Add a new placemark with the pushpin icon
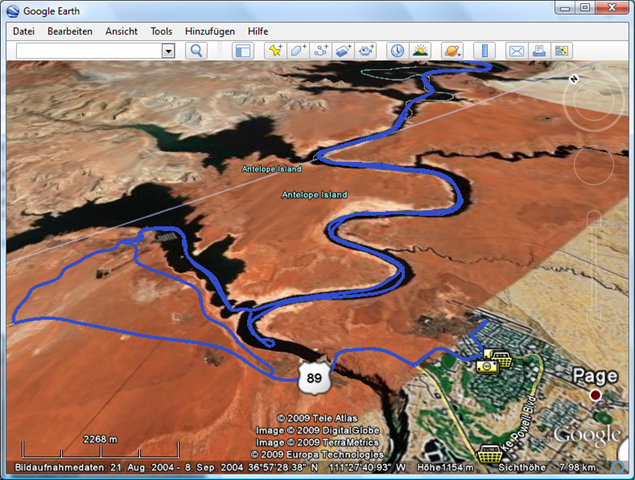This screenshot has width=635, height=480. tap(275, 50)
